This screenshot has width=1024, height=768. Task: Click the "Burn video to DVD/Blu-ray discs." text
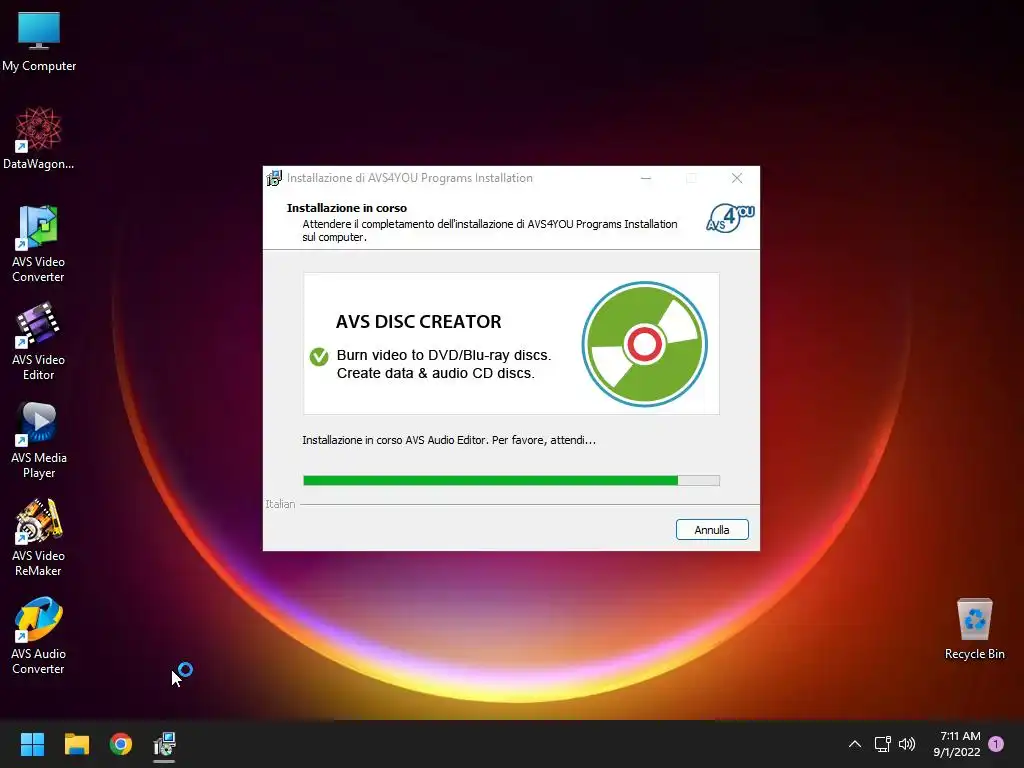coord(444,355)
